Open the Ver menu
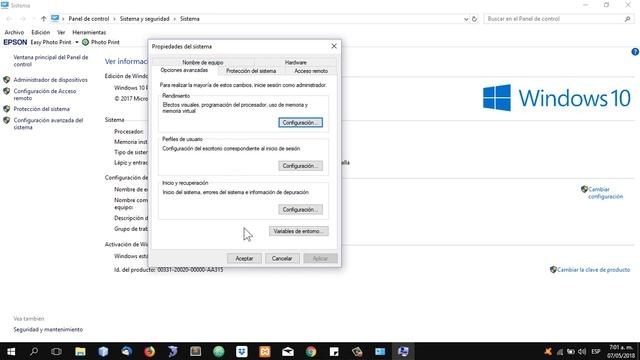The height and width of the screenshot is (360, 640). click(x=61, y=32)
